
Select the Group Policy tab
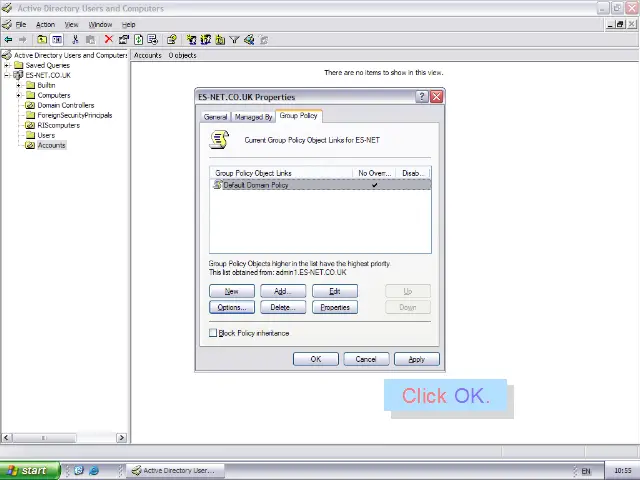(299, 116)
